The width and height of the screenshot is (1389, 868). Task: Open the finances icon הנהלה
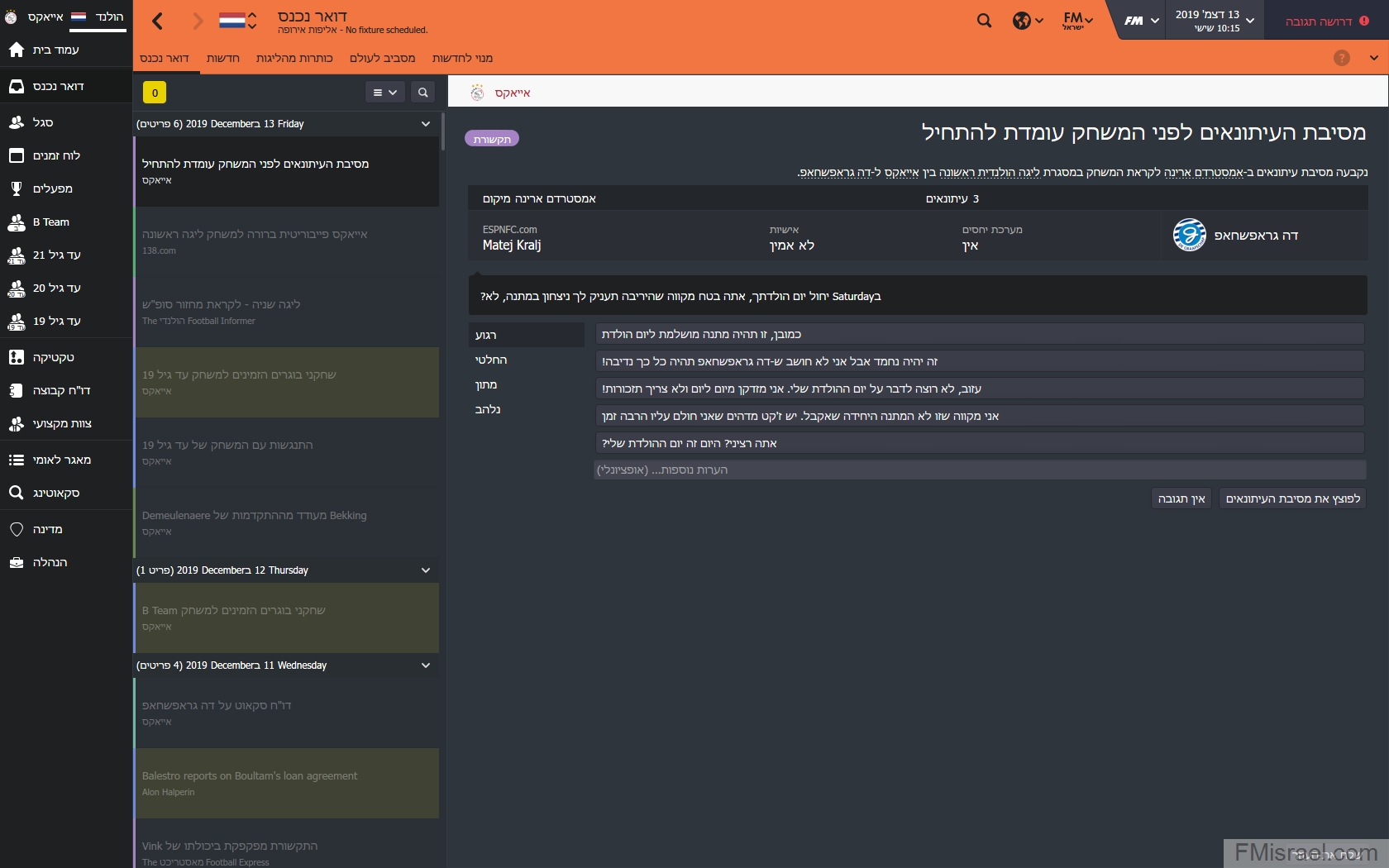[17, 562]
